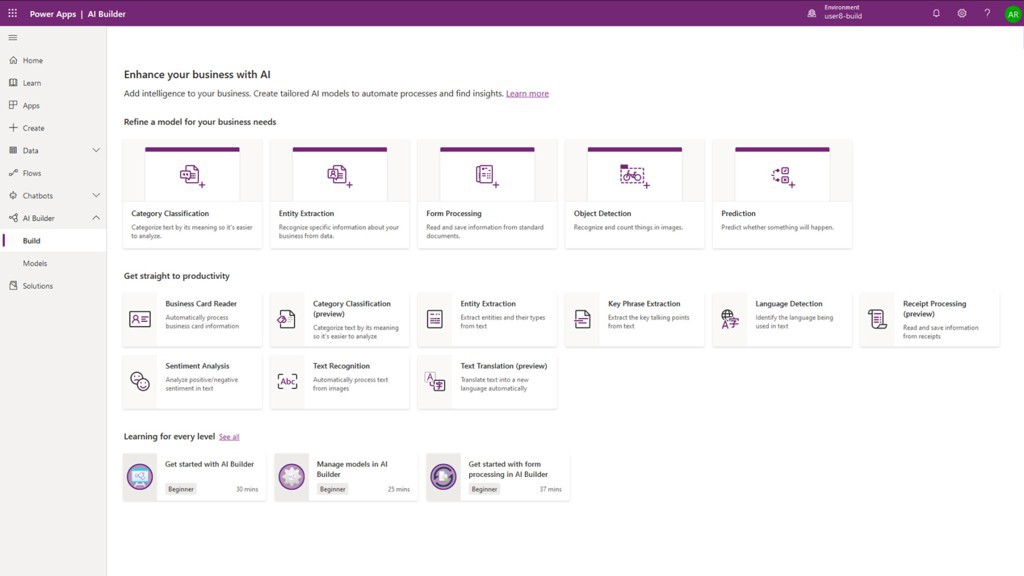Collapse the AI Builder section chevron

pos(96,218)
